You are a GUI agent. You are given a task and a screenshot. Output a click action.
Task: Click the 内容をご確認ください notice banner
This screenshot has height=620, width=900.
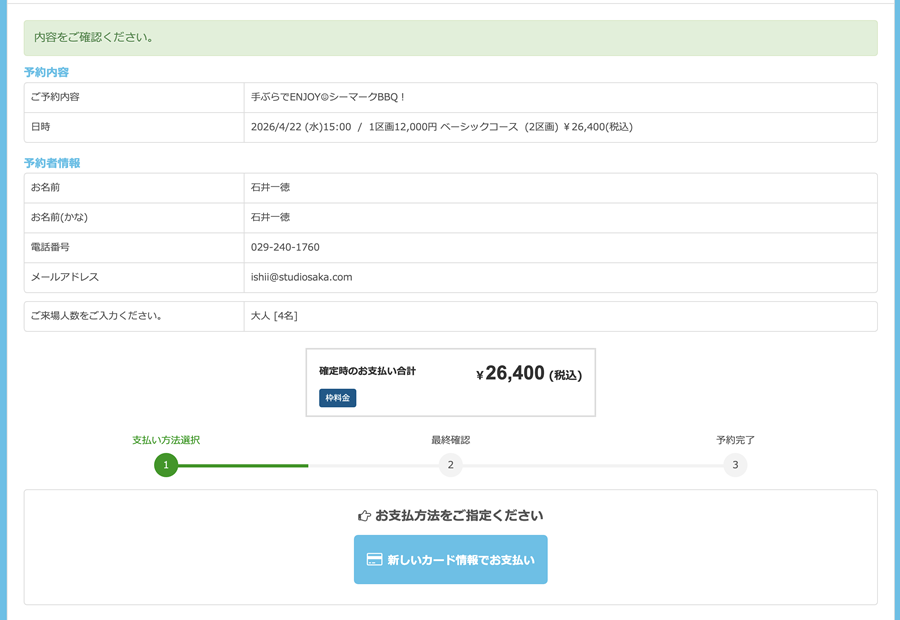451,38
